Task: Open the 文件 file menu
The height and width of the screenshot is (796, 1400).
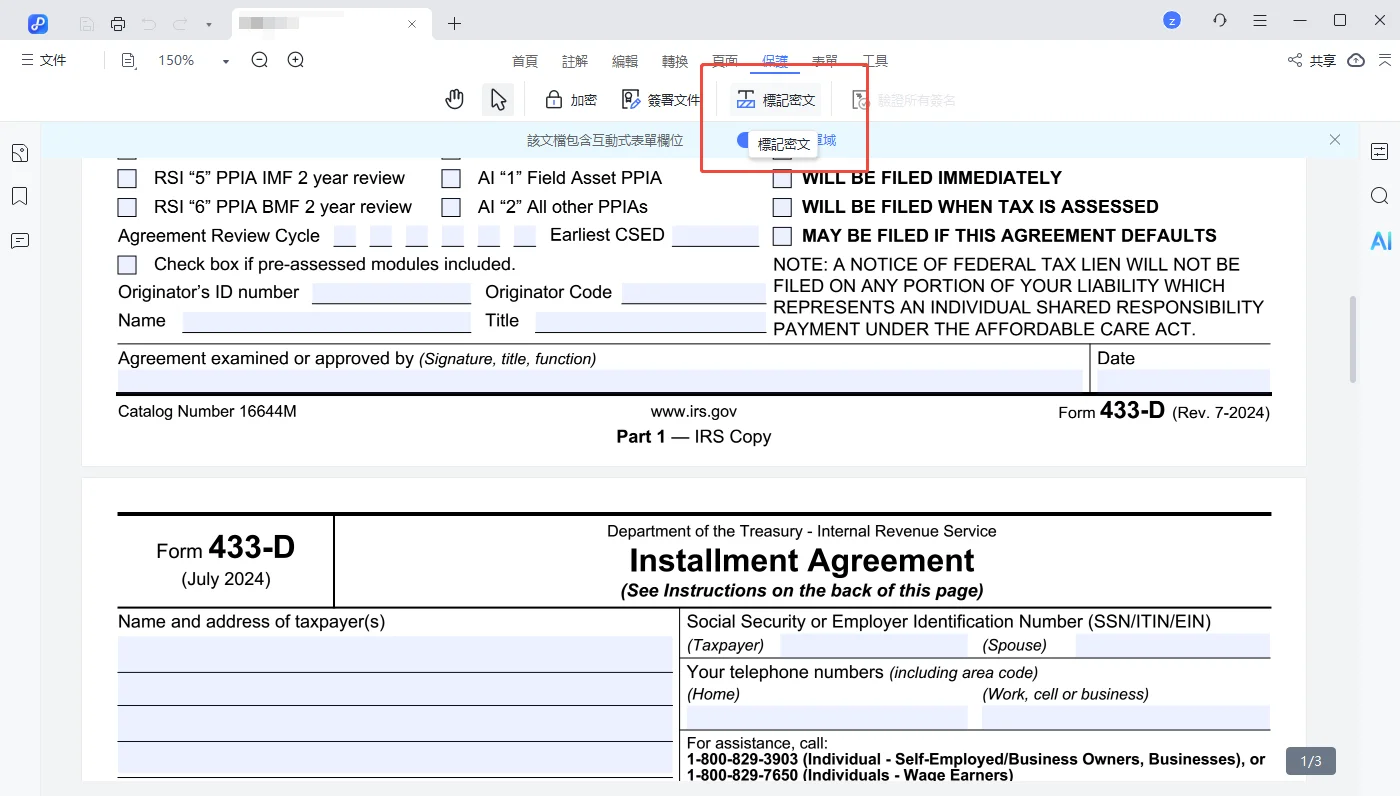Action: 44,60
